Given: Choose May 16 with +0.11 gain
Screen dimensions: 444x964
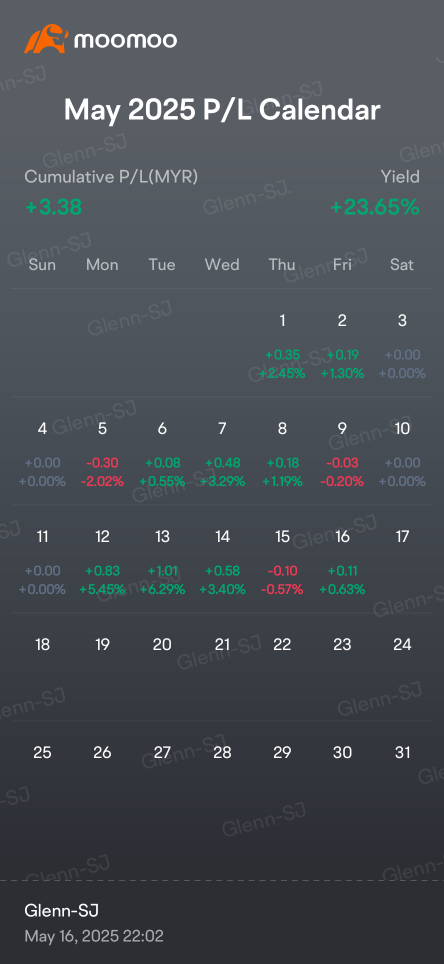Looking at the screenshot, I should tap(342, 563).
